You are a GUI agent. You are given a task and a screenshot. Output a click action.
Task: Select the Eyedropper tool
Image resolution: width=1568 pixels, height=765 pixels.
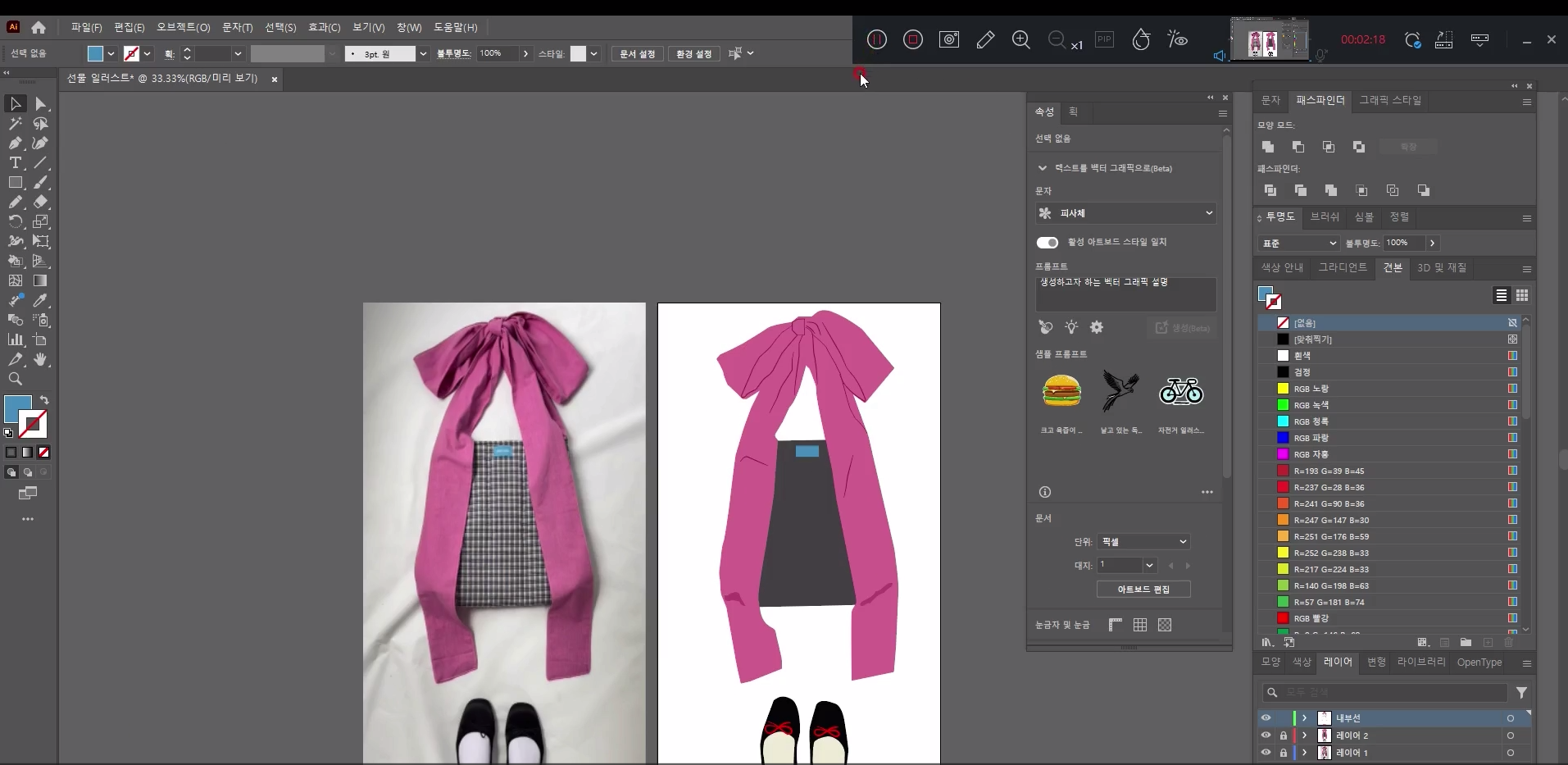[x=40, y=301]
